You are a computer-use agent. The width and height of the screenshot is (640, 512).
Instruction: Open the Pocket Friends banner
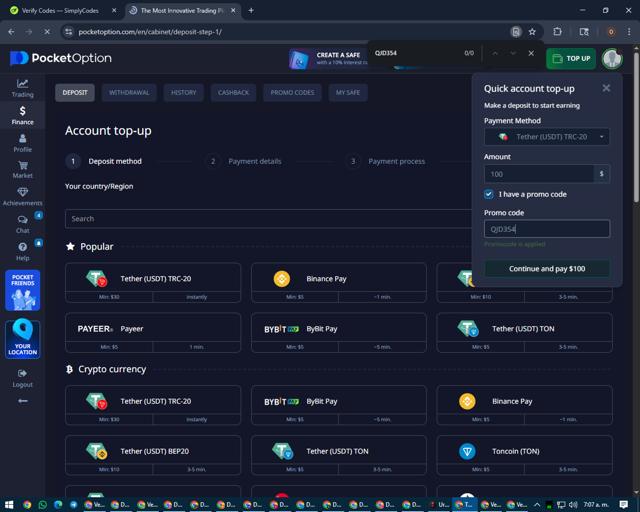[x=23, y=290]
